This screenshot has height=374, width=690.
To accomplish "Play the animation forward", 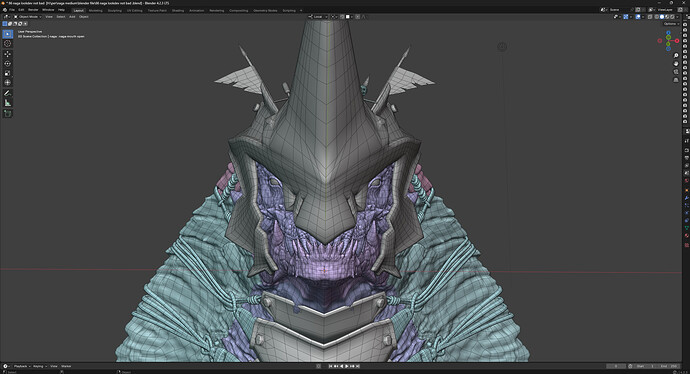I will [x=346, y=366].
